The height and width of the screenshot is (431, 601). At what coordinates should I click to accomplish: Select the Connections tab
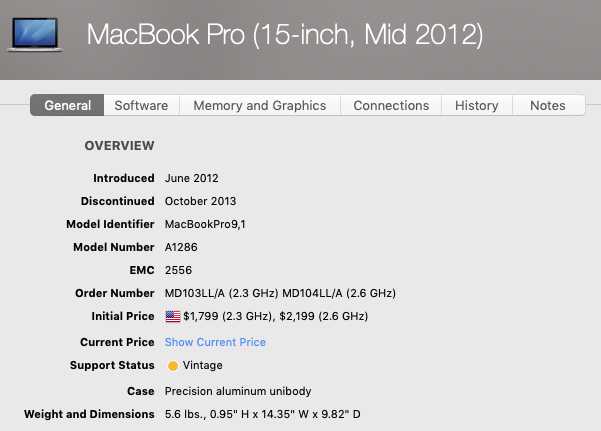point(391,105)
